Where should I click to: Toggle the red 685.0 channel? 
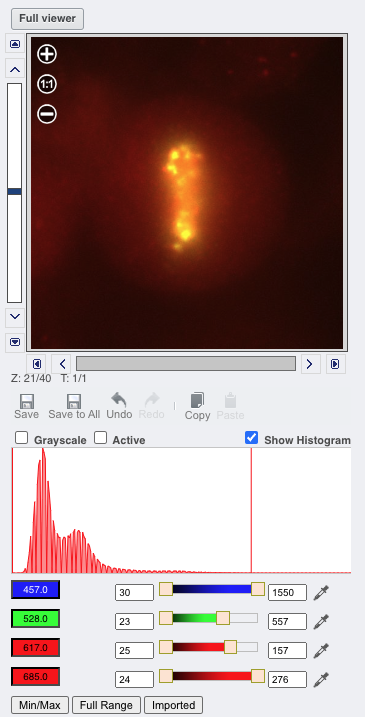36,676
